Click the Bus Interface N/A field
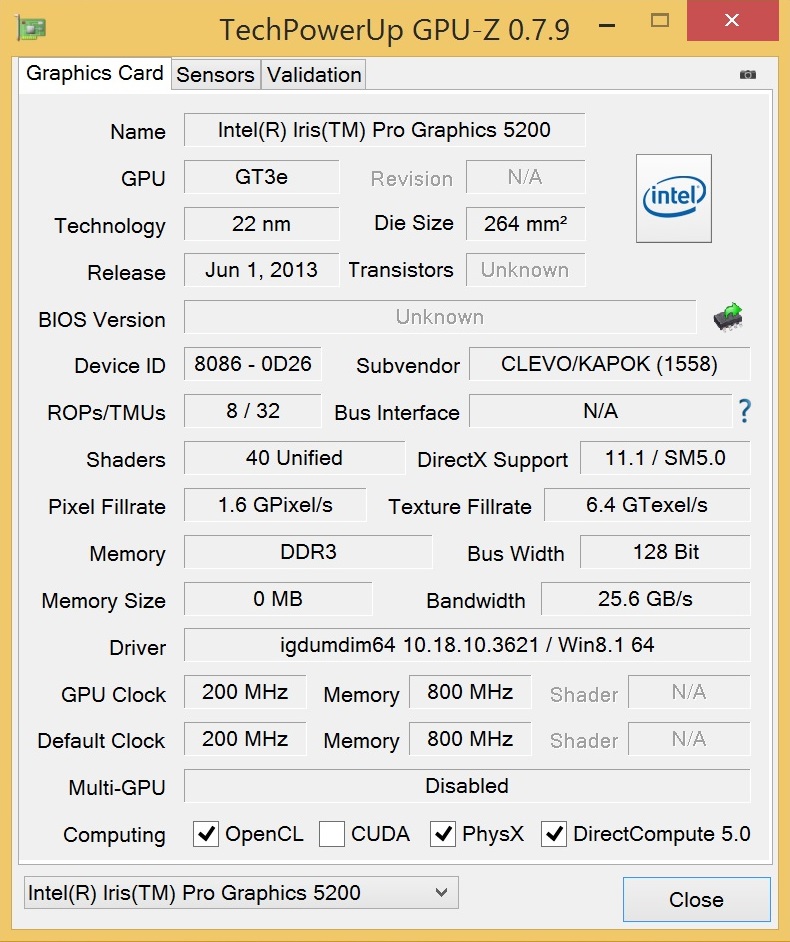The height and width of the screenshot is (942, 790). coord(600,411)
